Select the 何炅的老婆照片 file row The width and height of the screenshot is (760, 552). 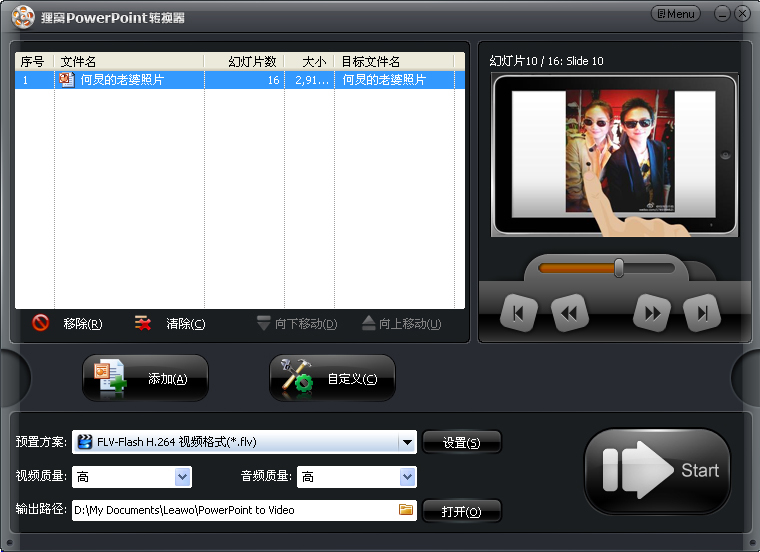[239, 80]
